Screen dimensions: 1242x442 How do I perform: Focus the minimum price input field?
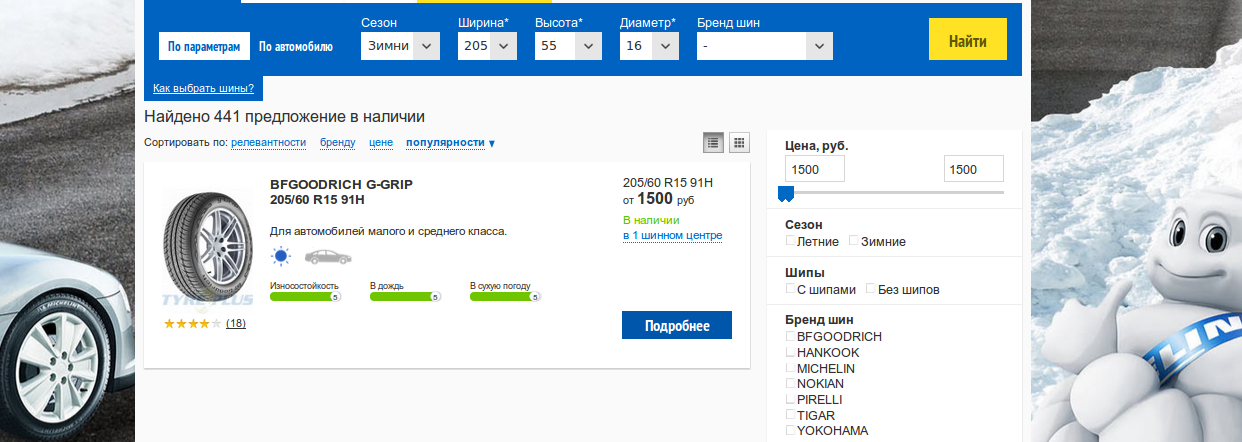click(x=815, y=169)
